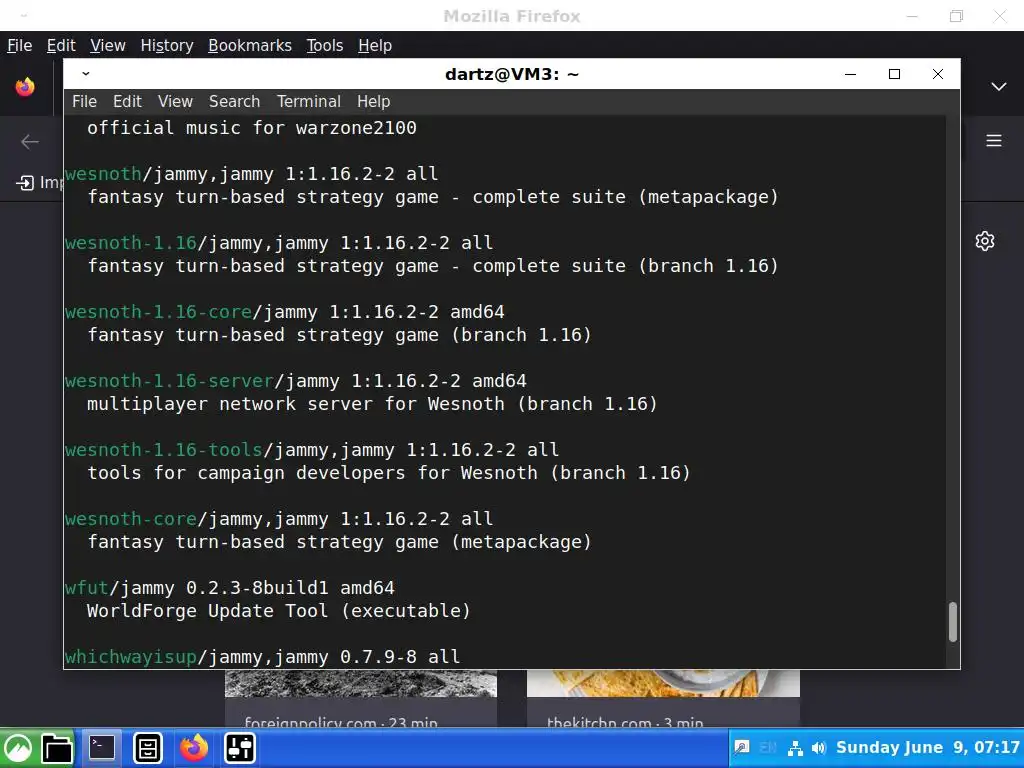Select the Firefox taskbar icon

[x=194, y=748]
